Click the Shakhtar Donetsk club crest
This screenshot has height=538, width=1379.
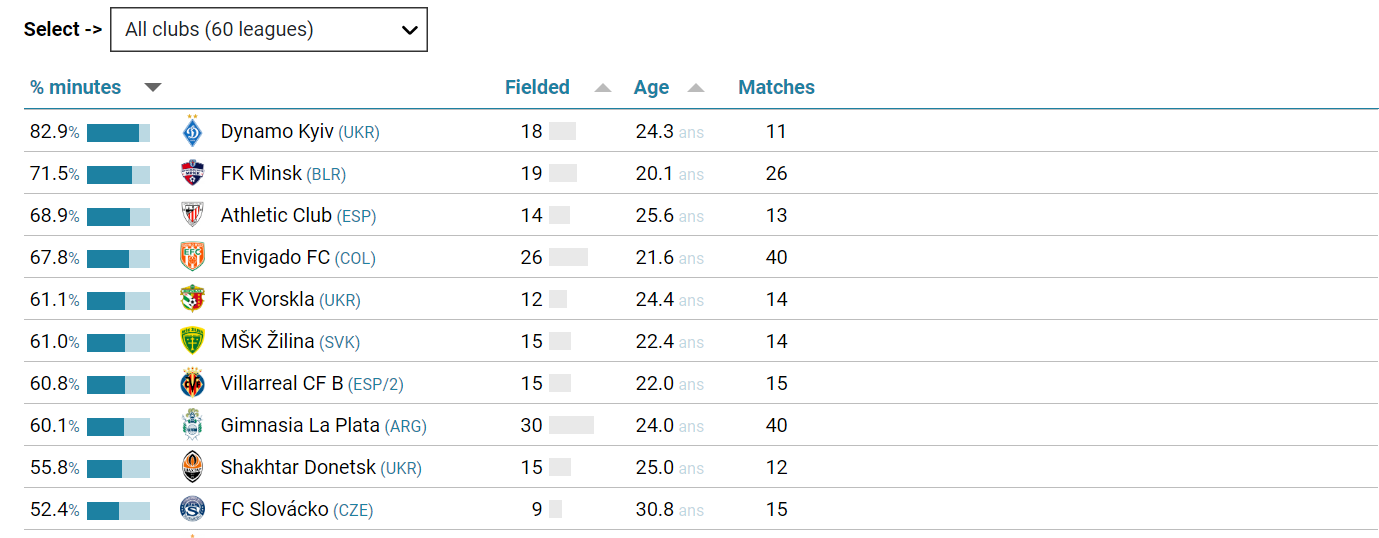tap(192, 468)
